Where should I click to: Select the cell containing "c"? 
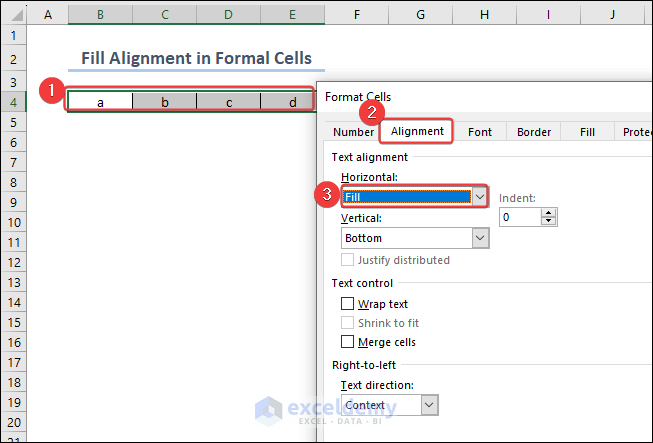coord(228,102)
